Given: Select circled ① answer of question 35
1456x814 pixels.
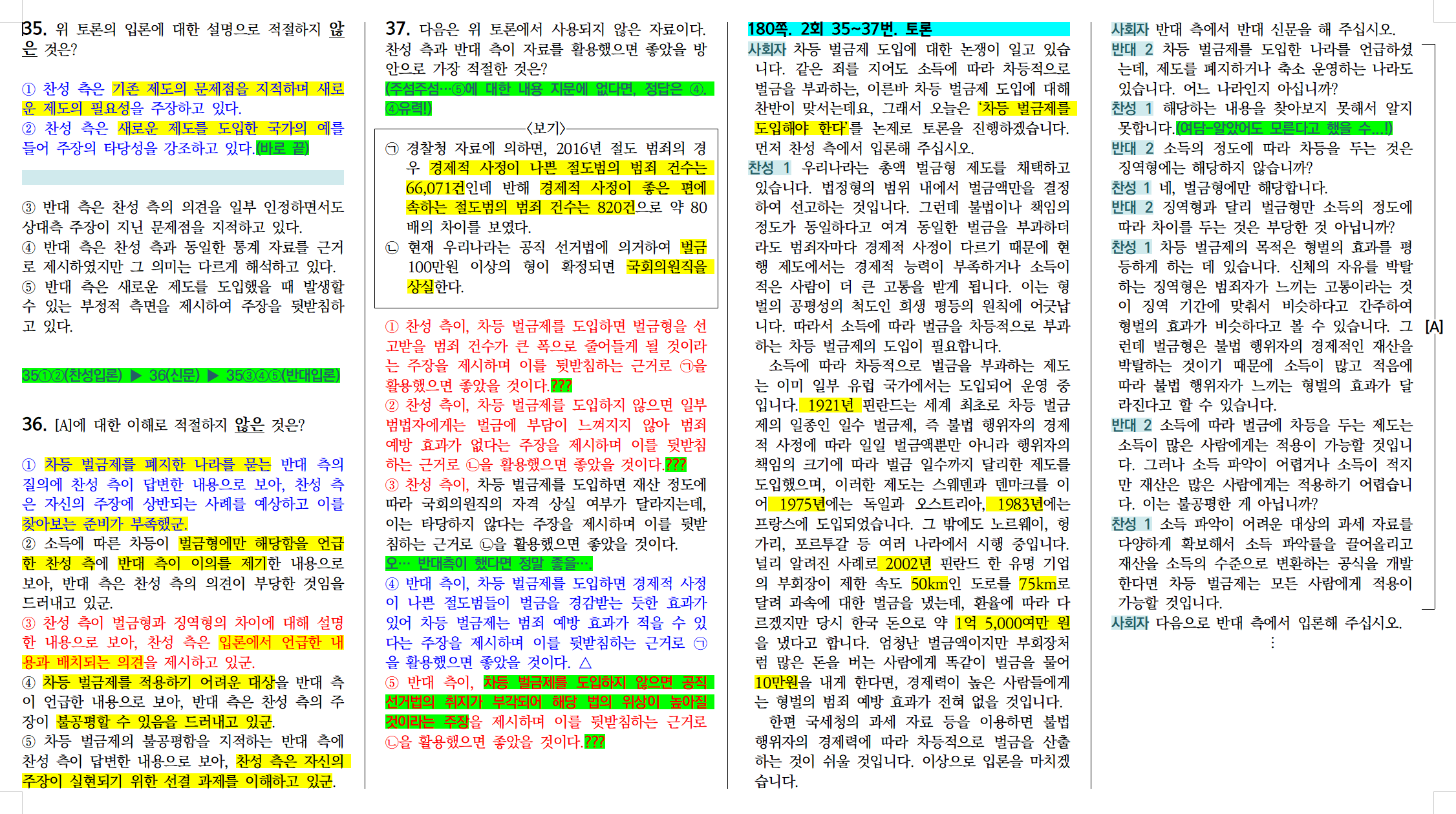Looking at the screenshot, I should (x=29, y=89).
